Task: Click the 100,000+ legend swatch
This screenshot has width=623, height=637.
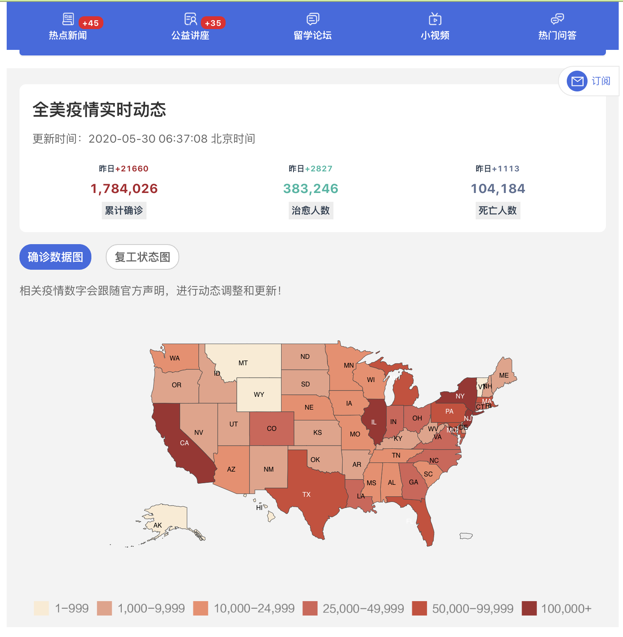Action: (528, 608)
